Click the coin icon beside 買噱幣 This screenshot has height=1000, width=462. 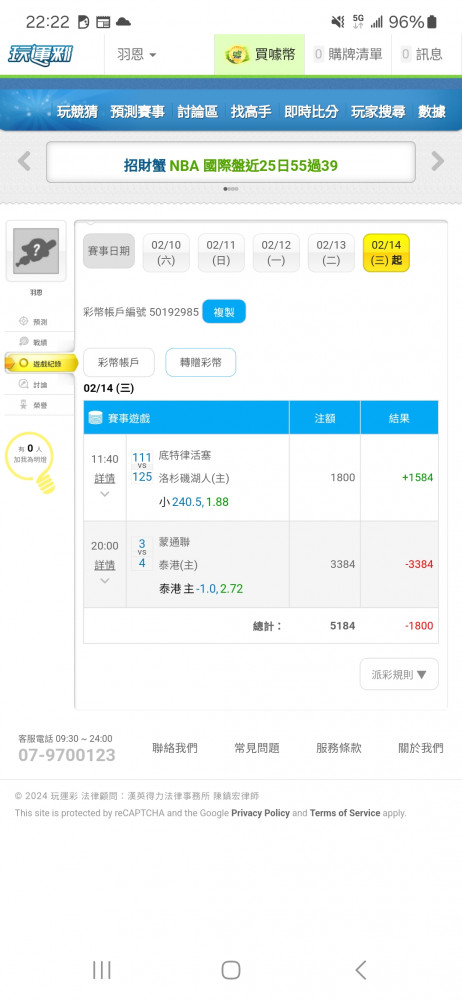point(237,55)
